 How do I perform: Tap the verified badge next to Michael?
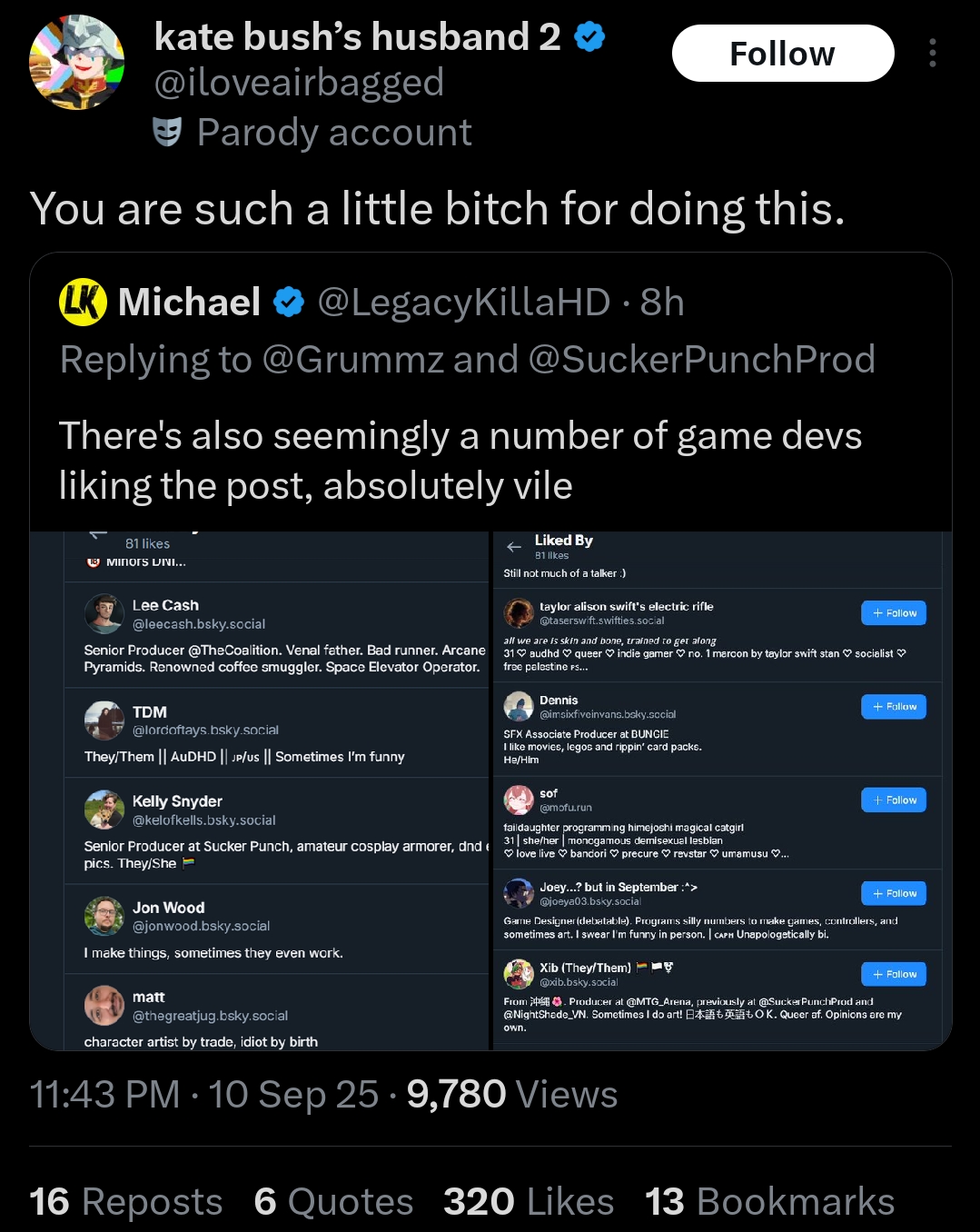289,303
